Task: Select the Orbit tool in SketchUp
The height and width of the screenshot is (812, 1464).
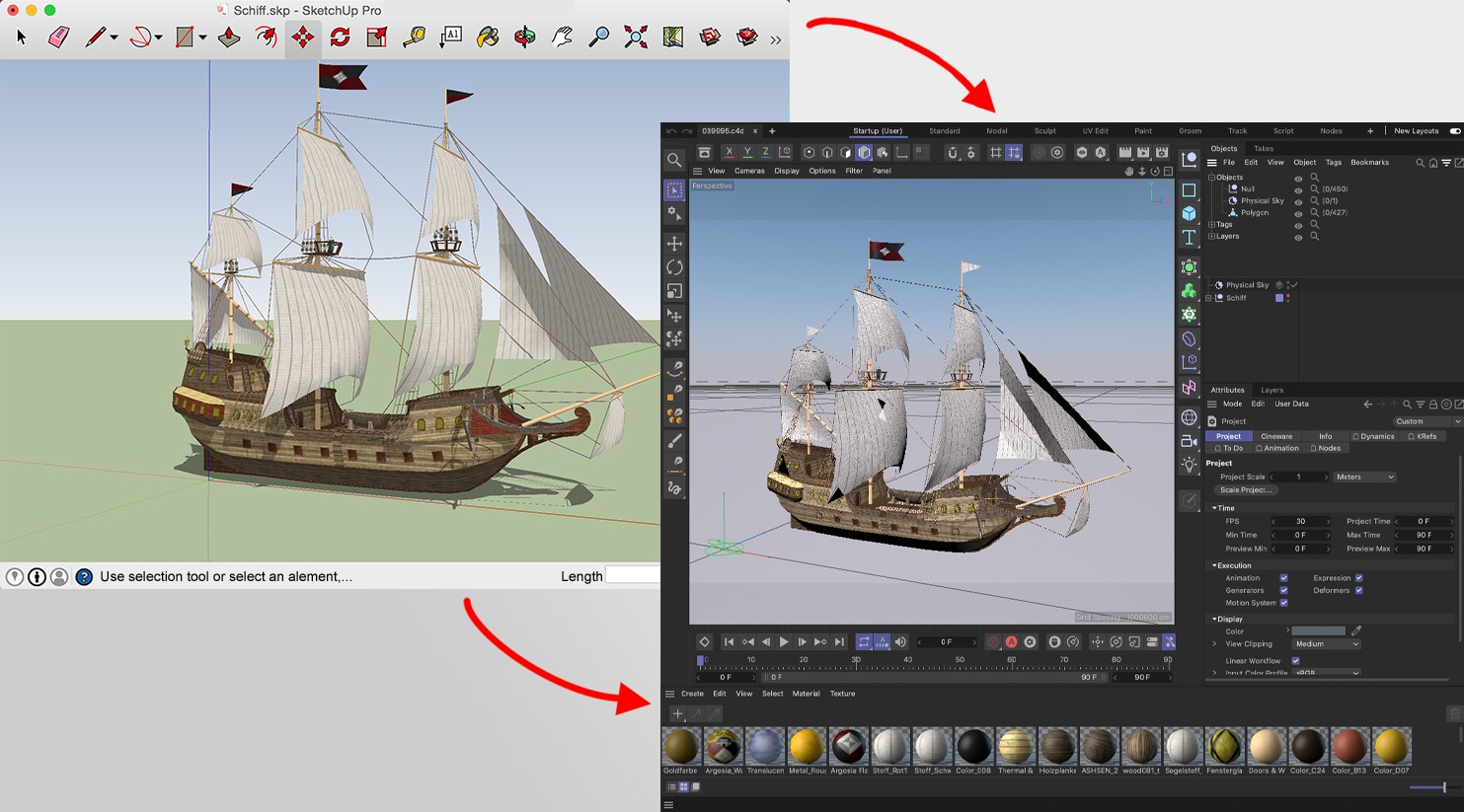Action: (x=525, y=37)
